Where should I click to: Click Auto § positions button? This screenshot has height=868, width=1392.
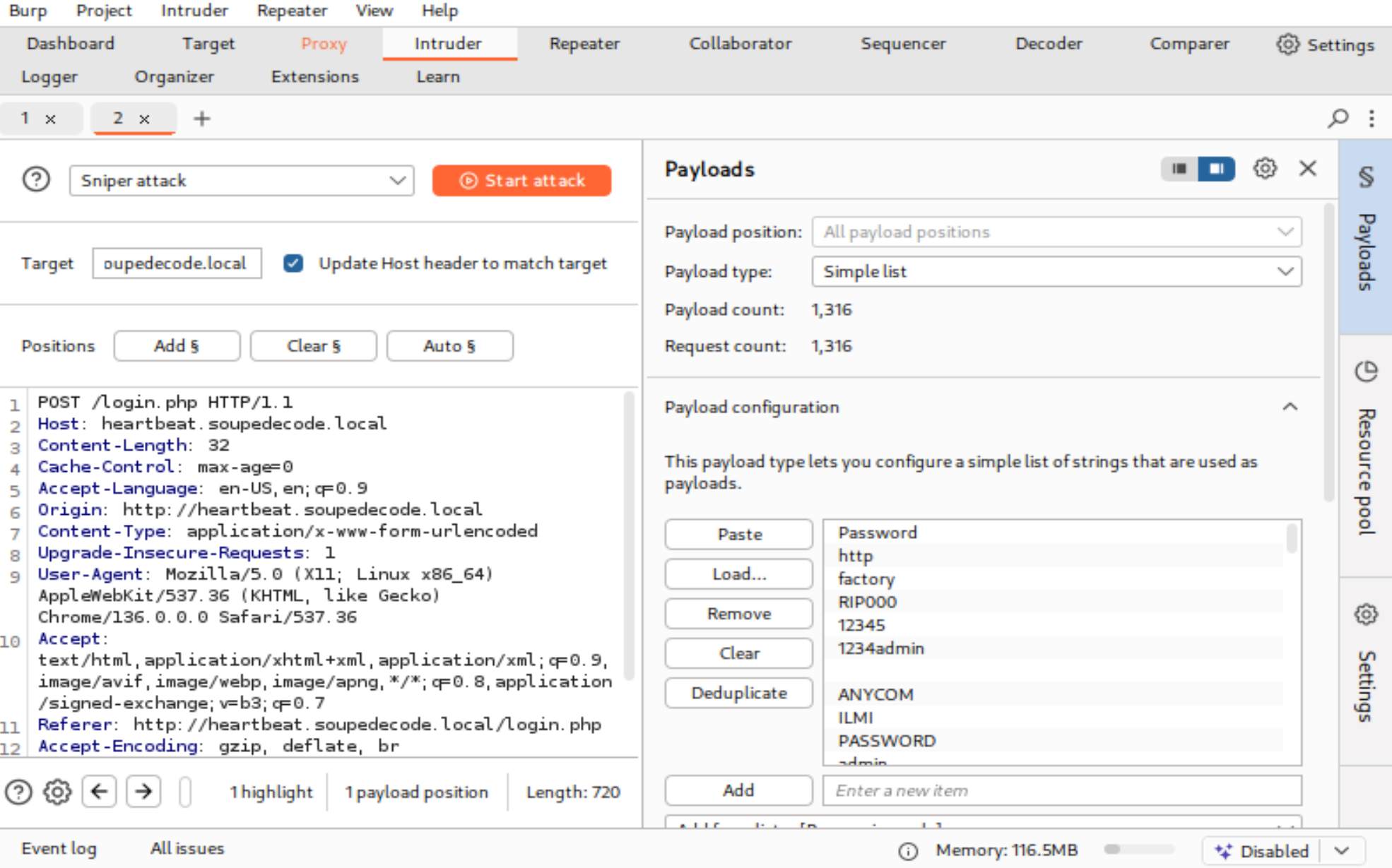[449, 346]
